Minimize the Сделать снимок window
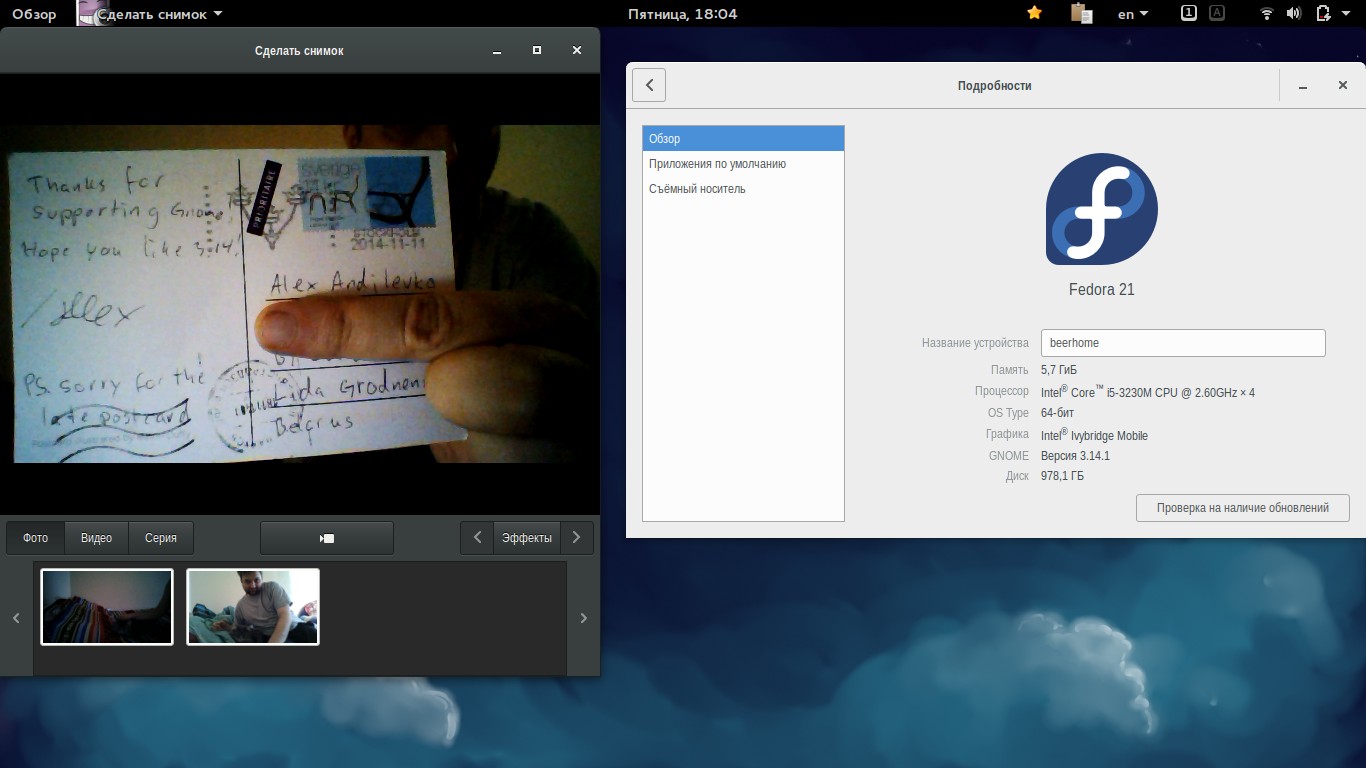1366x768 pixels. [x=497, y=50]
